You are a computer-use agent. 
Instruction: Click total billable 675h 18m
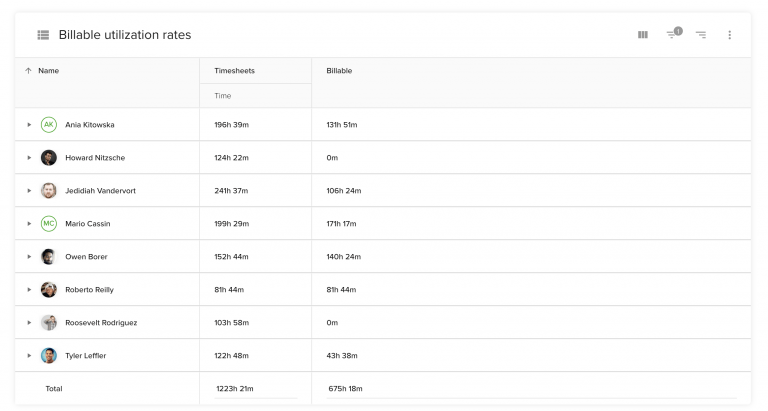(x=345, y=388)
